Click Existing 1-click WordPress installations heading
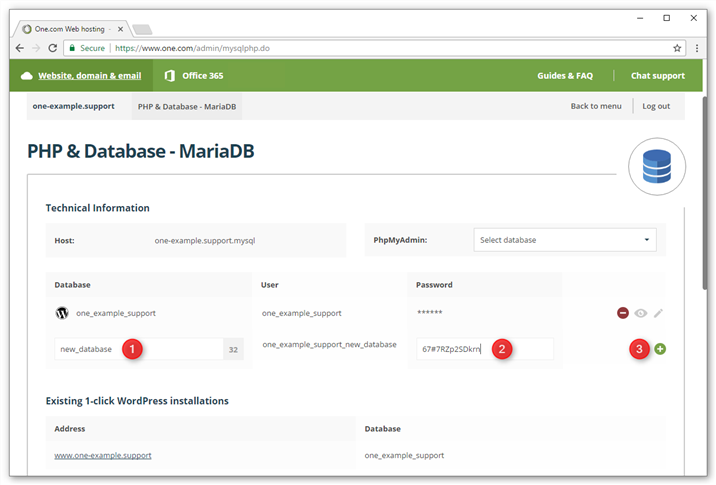Viewport: 716px width, 485px height. (x=137, y=401)
